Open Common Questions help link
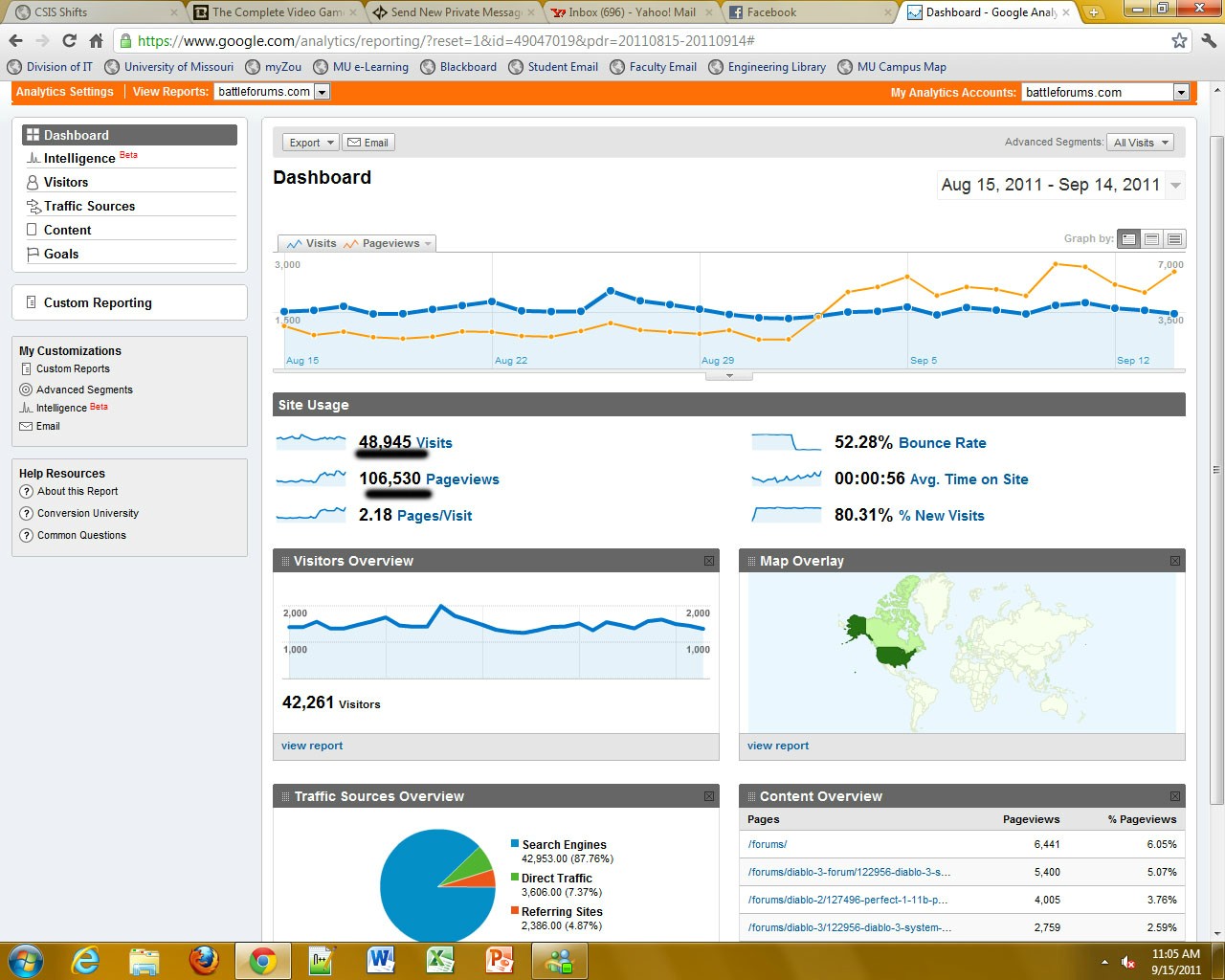1225x980 pixels. [x=81, y=535]
